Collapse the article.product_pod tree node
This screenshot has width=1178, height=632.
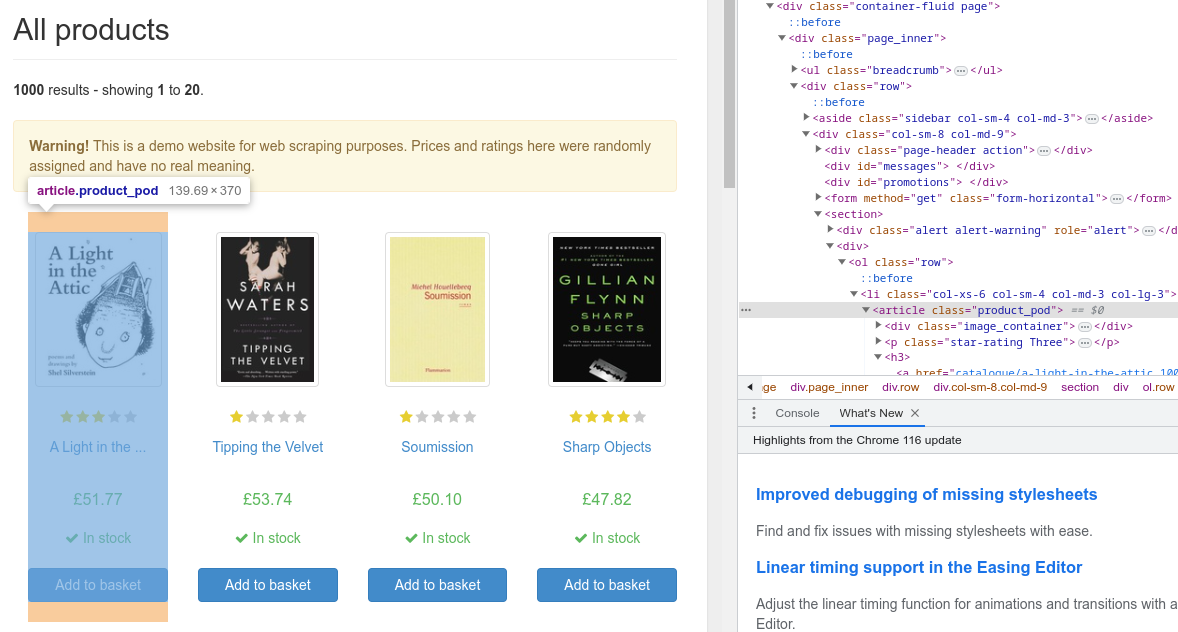click(866, 309)
